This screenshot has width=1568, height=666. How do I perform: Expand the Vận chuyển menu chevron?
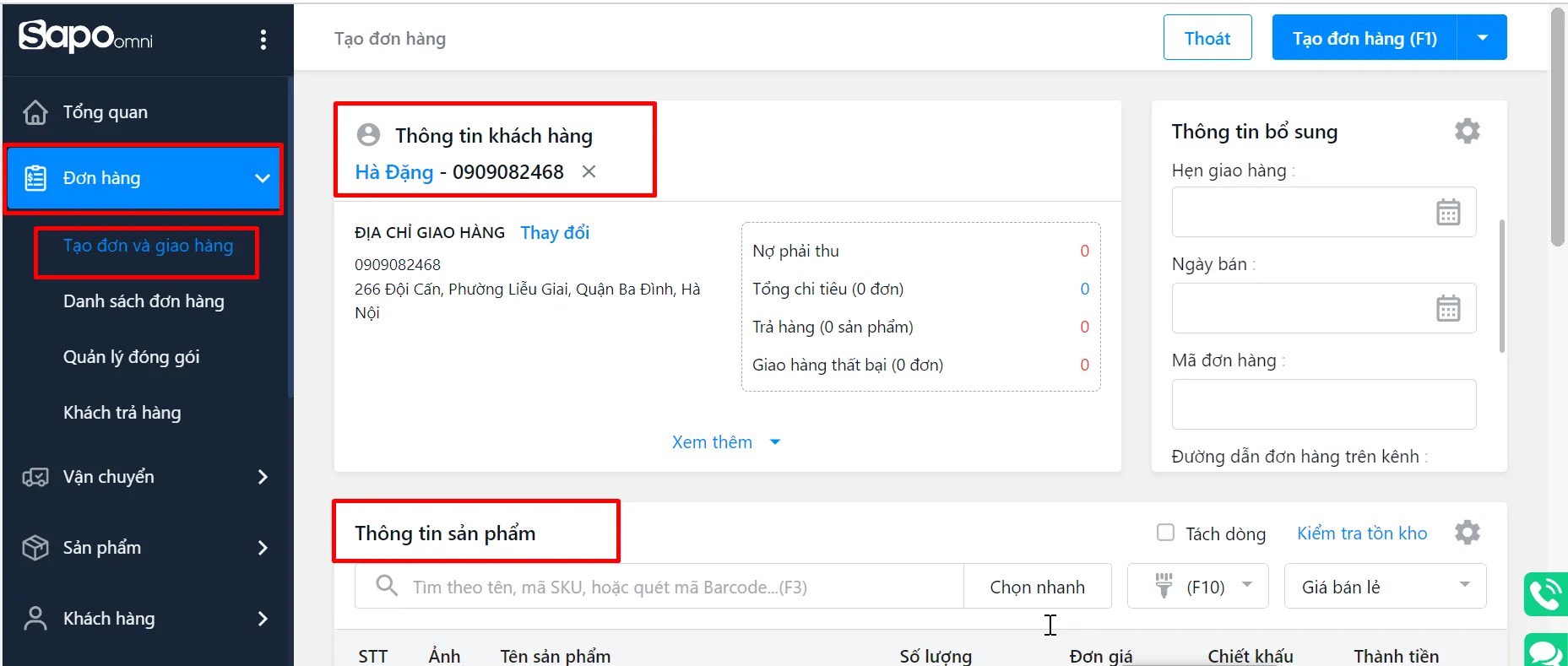click(x=263, y=477)
